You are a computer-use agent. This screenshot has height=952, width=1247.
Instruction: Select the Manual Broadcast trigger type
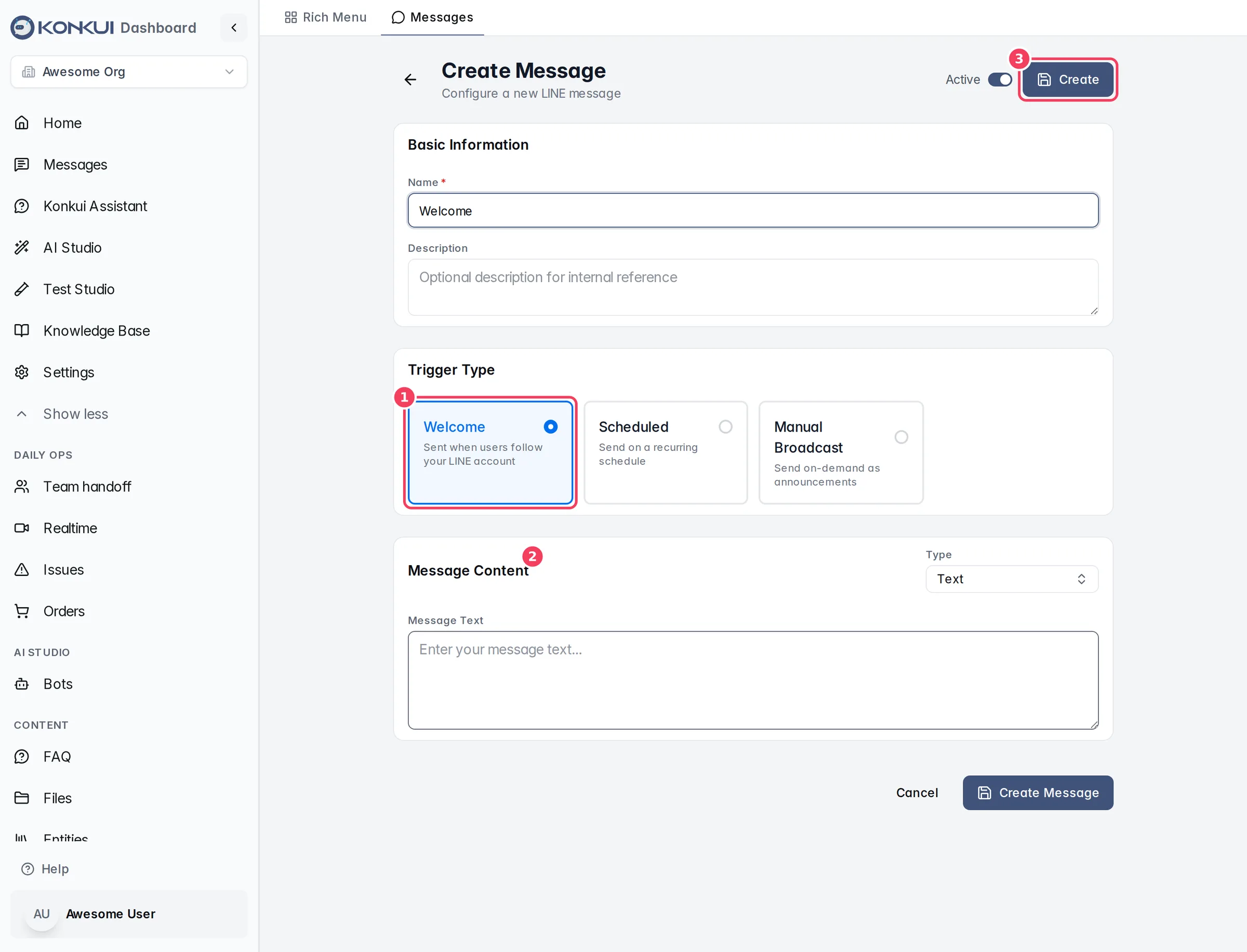coord(841,452)
